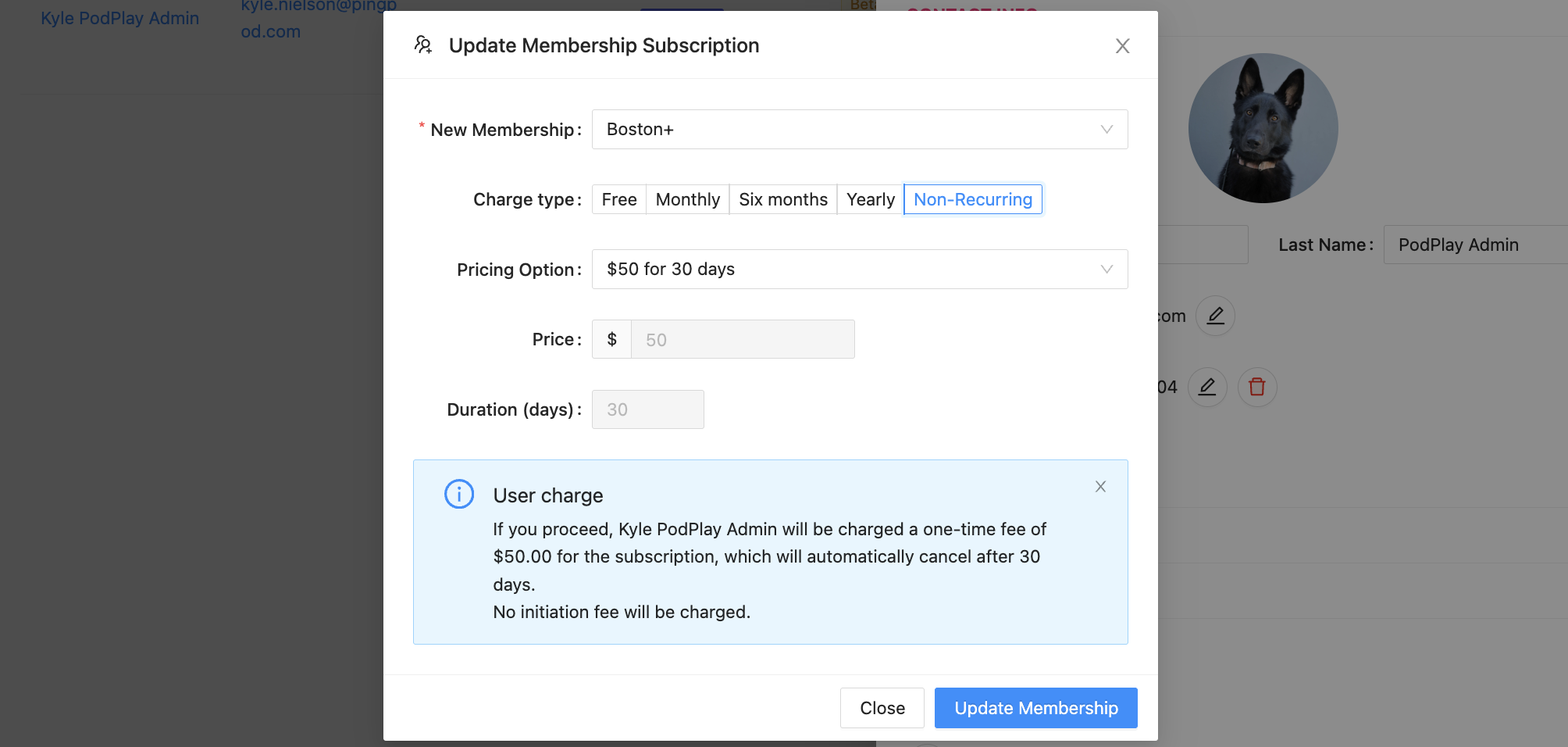Click the membership user icon in dialog header

[423, 45]
